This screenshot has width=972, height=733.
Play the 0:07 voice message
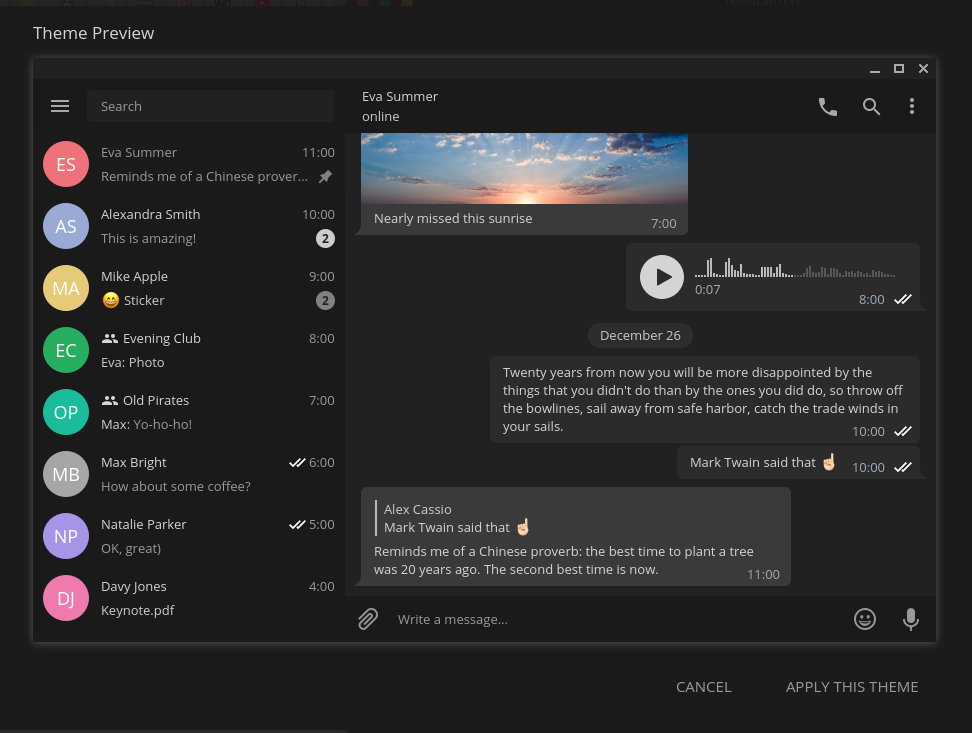point(661,277)
